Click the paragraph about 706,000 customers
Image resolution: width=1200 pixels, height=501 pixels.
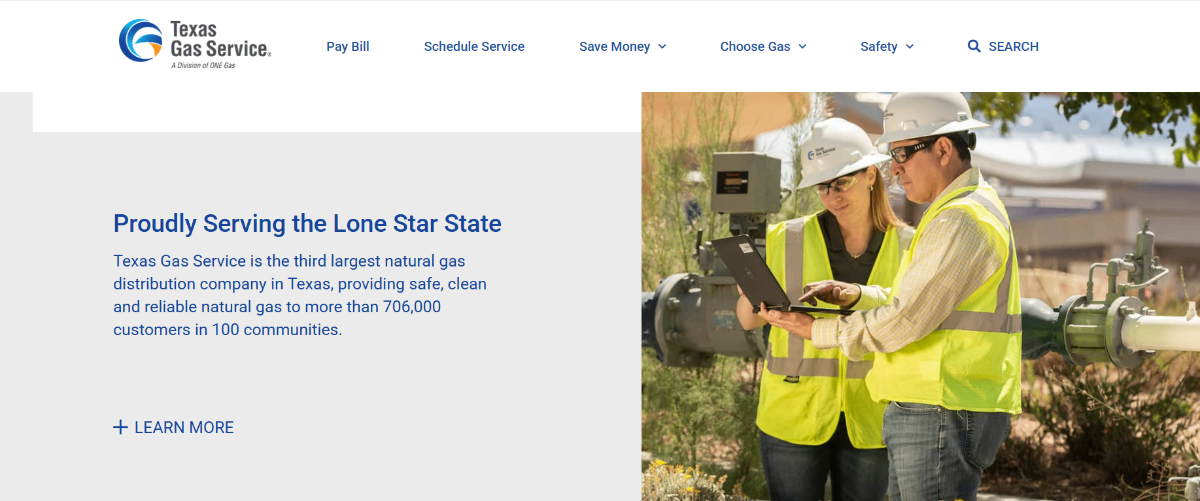[x=300, y=295]
